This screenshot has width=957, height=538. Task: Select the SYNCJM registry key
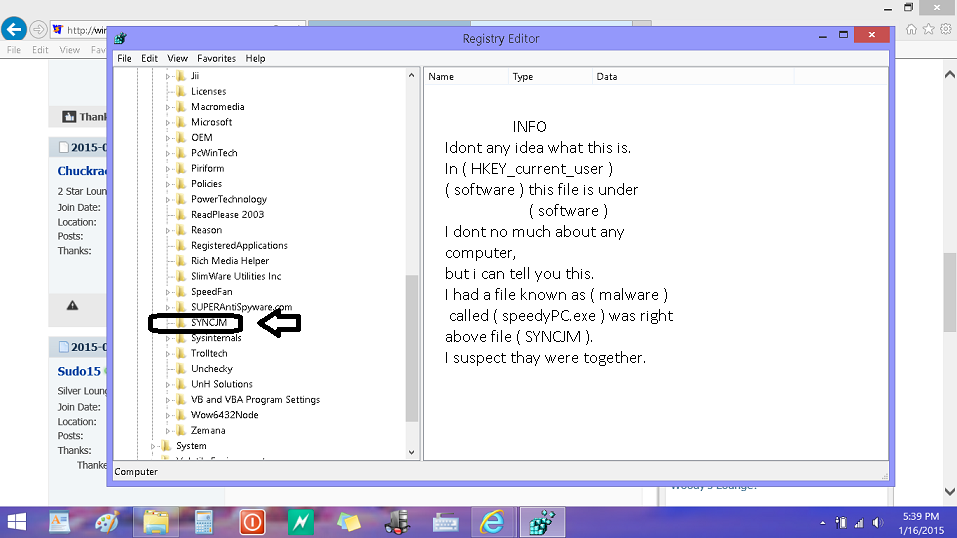click(209, 322)
